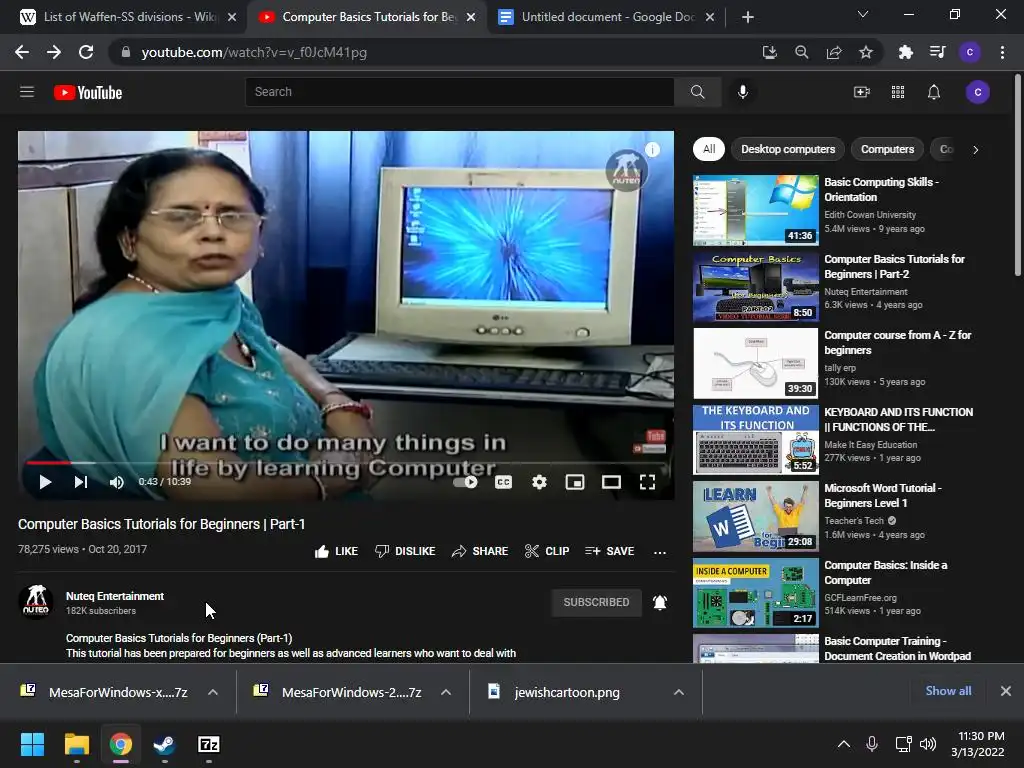
Task: Open Chrome three-dot menu
Action: click(x=1002, y=52)
